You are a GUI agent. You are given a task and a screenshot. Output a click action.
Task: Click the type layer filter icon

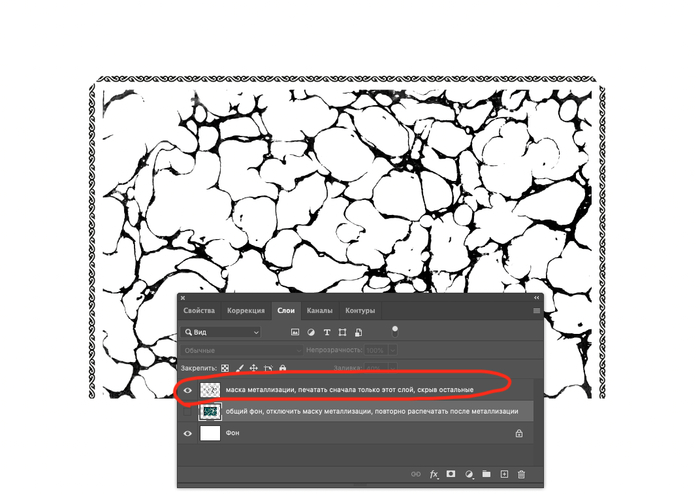coord(327,331)
